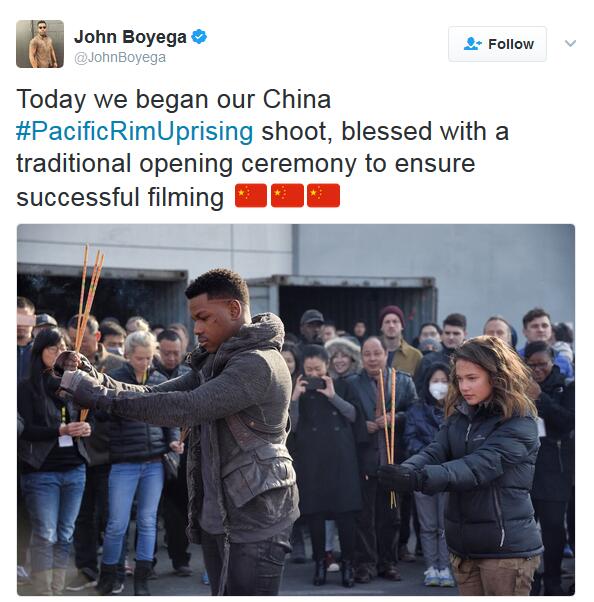Click the last China flag emoji
This screenshot has width=594, height=602.
(x=323, y=195)
